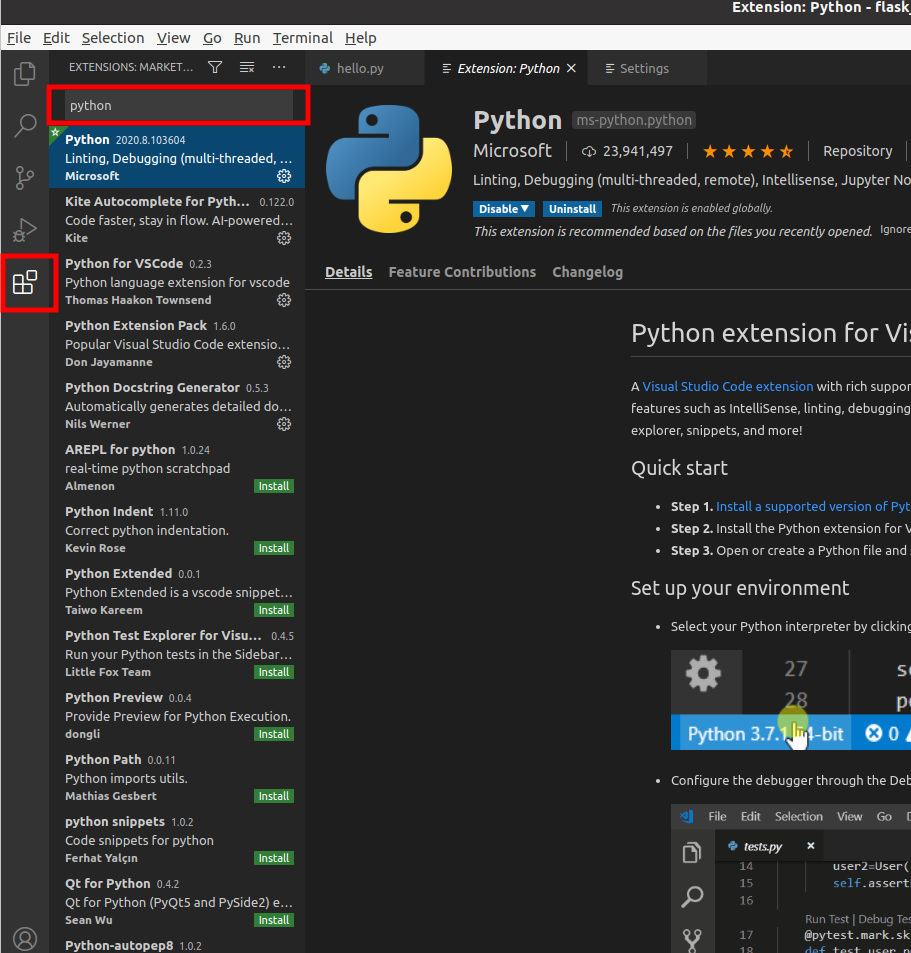This screenshot has height=953, width=911.
Task: Open the View menu
Action: [173, 38]
